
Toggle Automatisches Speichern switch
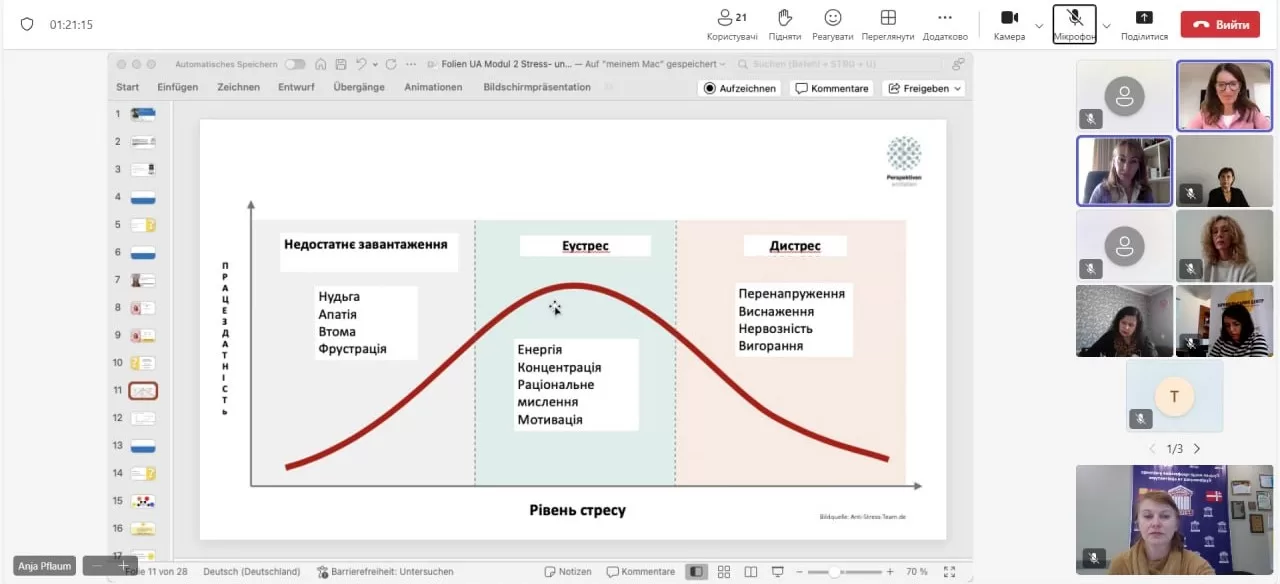pos(295,64)
